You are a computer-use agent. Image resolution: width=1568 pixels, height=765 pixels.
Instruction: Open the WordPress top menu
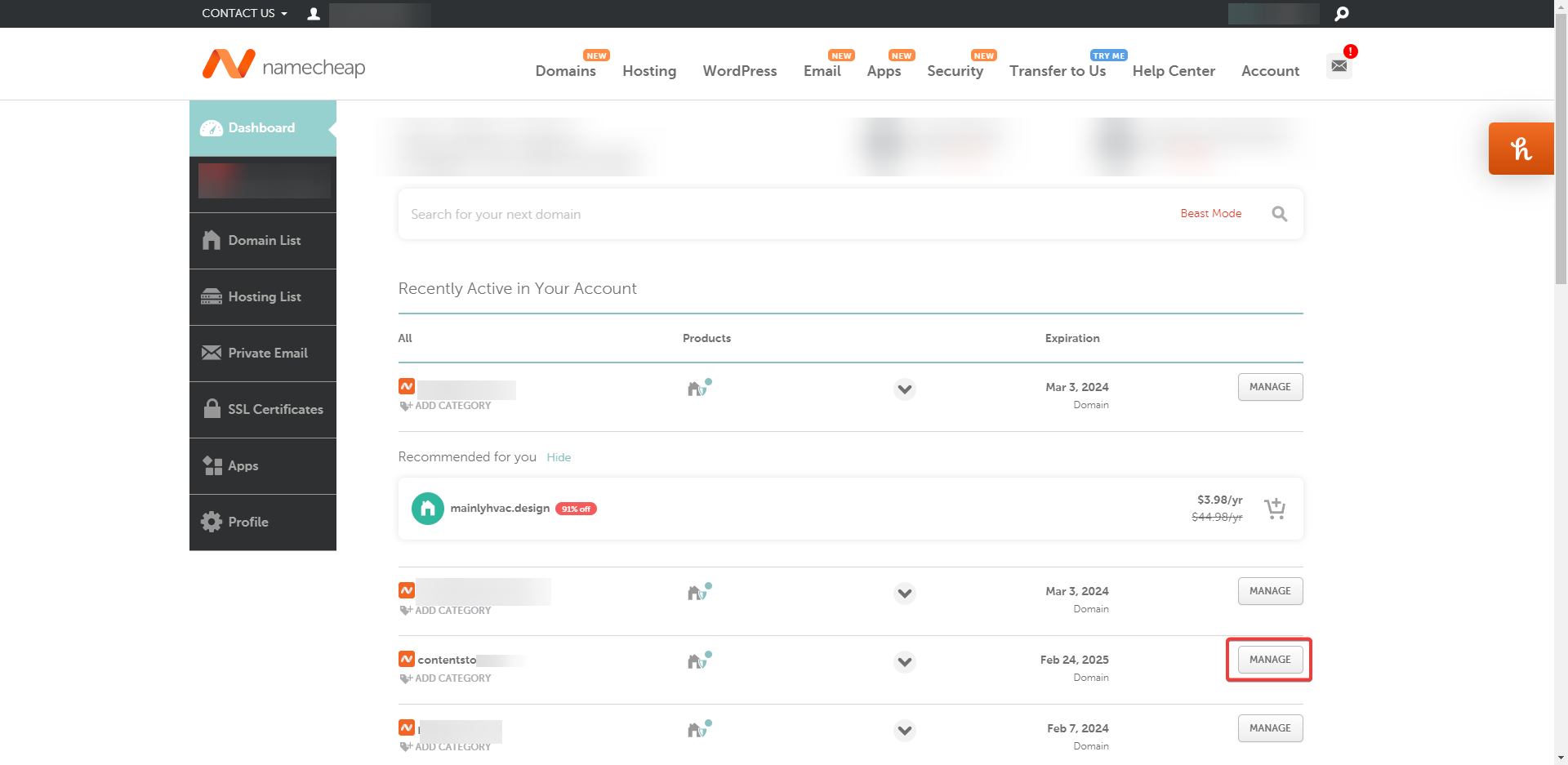(740, 71)
